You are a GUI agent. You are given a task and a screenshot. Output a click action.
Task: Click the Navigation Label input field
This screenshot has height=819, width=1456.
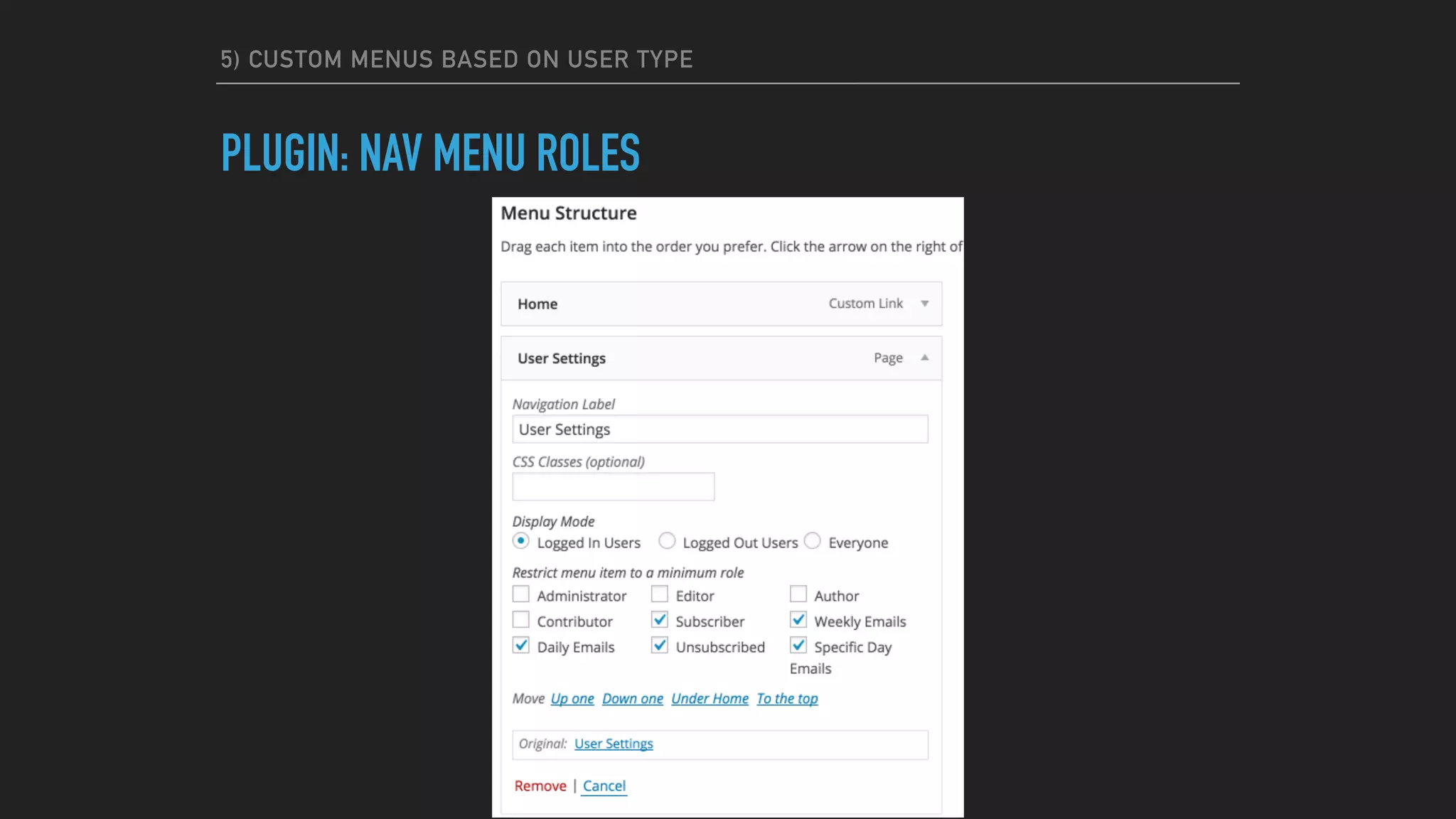click(719, 429)
